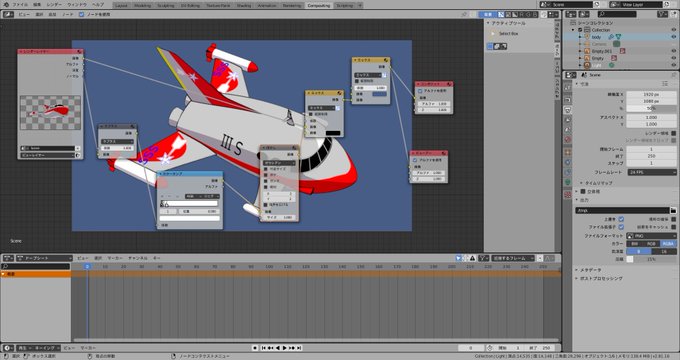Viewport: 680px width, 360px height.
Task: Select the Camera object in the outliner
Action: pyautogui.click(x=599, y=44)
